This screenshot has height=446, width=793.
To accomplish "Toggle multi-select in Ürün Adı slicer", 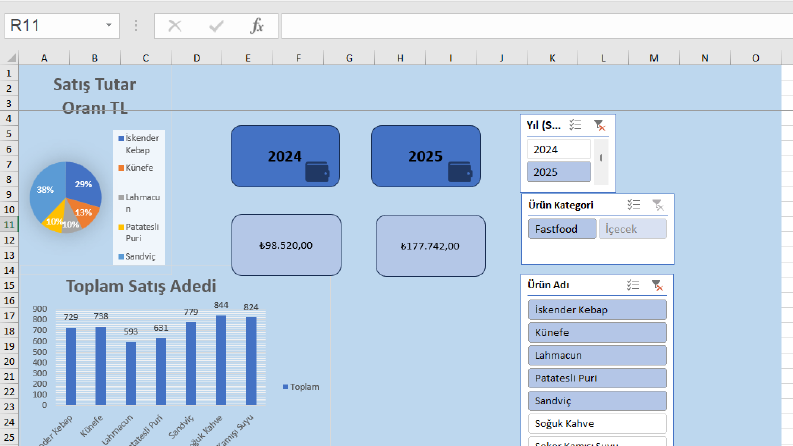I will pyautogui.click(x=633, y=285).
